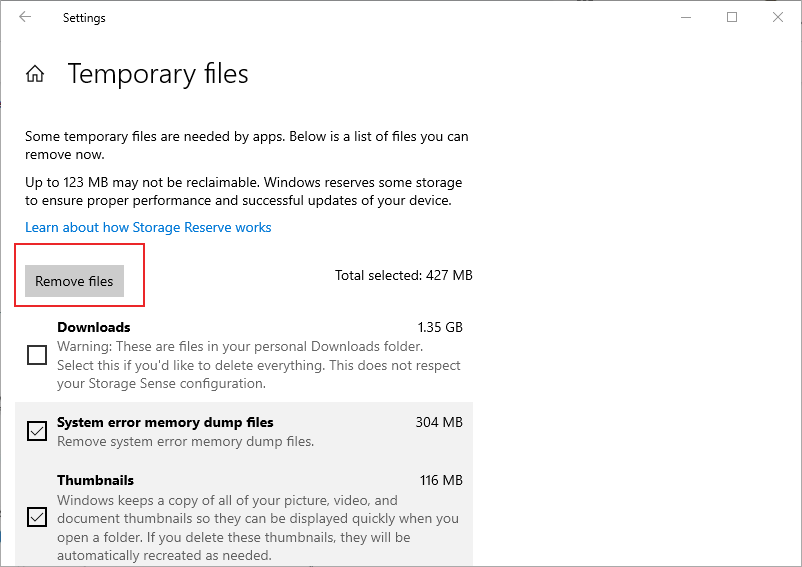
Task: Select the Downloads heading text
Action: [x=94, y=327]
